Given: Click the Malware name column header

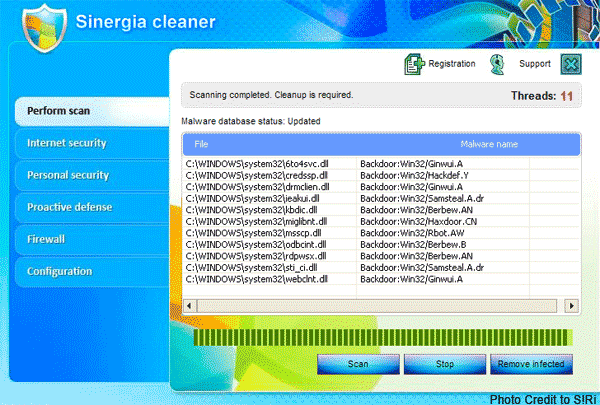Looking at the screenshot, I should pyautogui.click(x=489, y=144).
